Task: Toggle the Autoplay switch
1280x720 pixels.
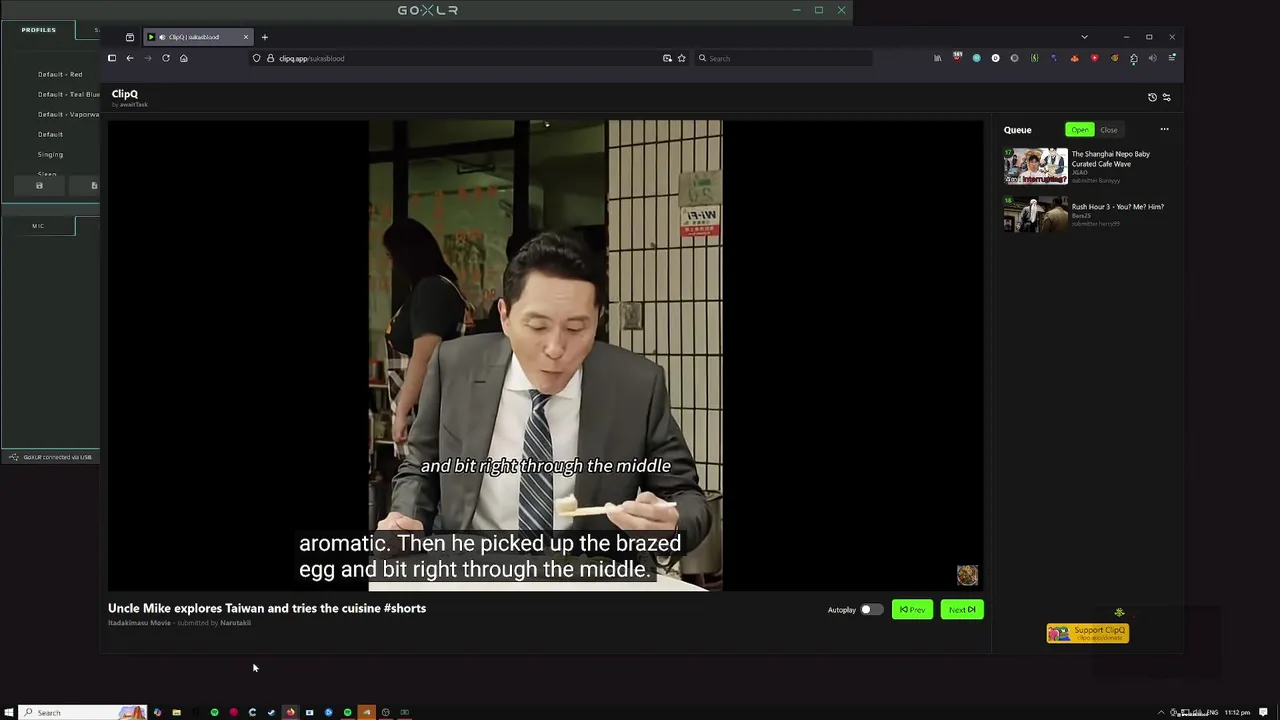Action: (871, 610)
